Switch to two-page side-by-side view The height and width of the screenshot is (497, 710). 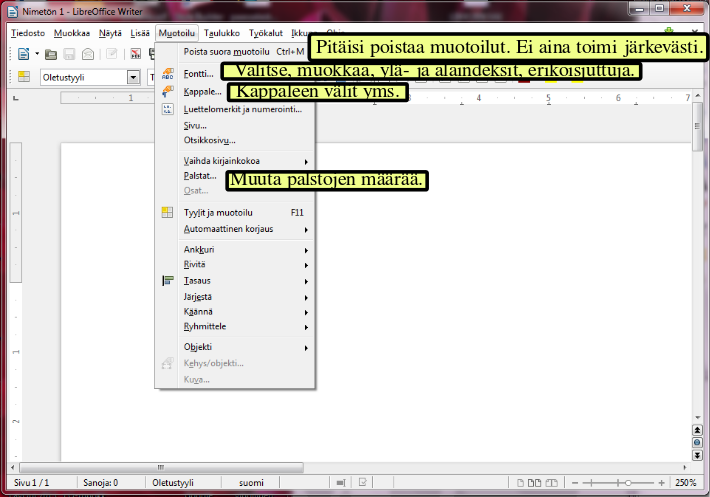tap(534, 483)
